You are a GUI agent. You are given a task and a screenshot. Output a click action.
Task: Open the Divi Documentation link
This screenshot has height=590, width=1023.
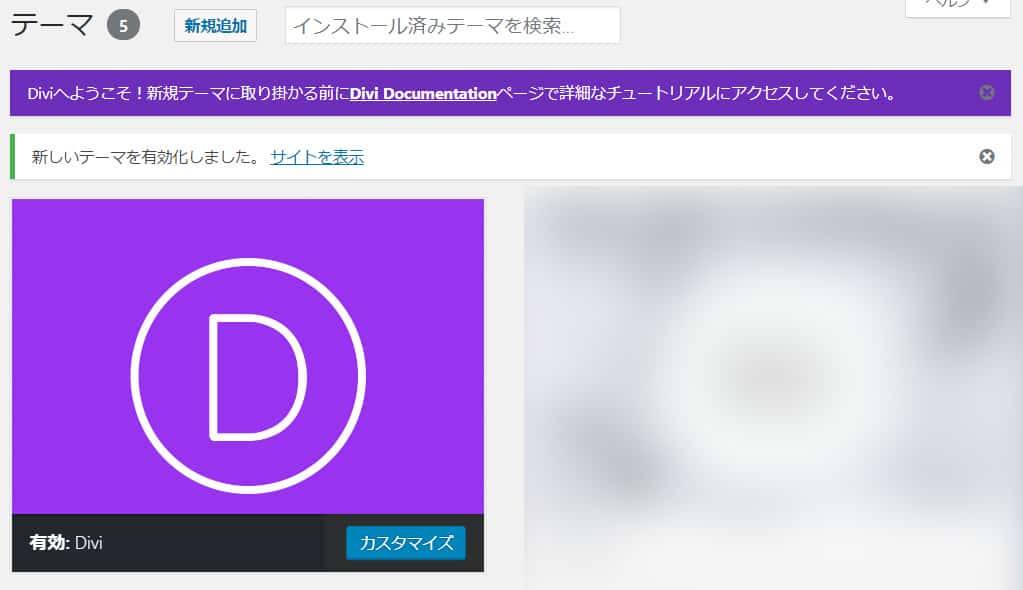pos(423,93)
